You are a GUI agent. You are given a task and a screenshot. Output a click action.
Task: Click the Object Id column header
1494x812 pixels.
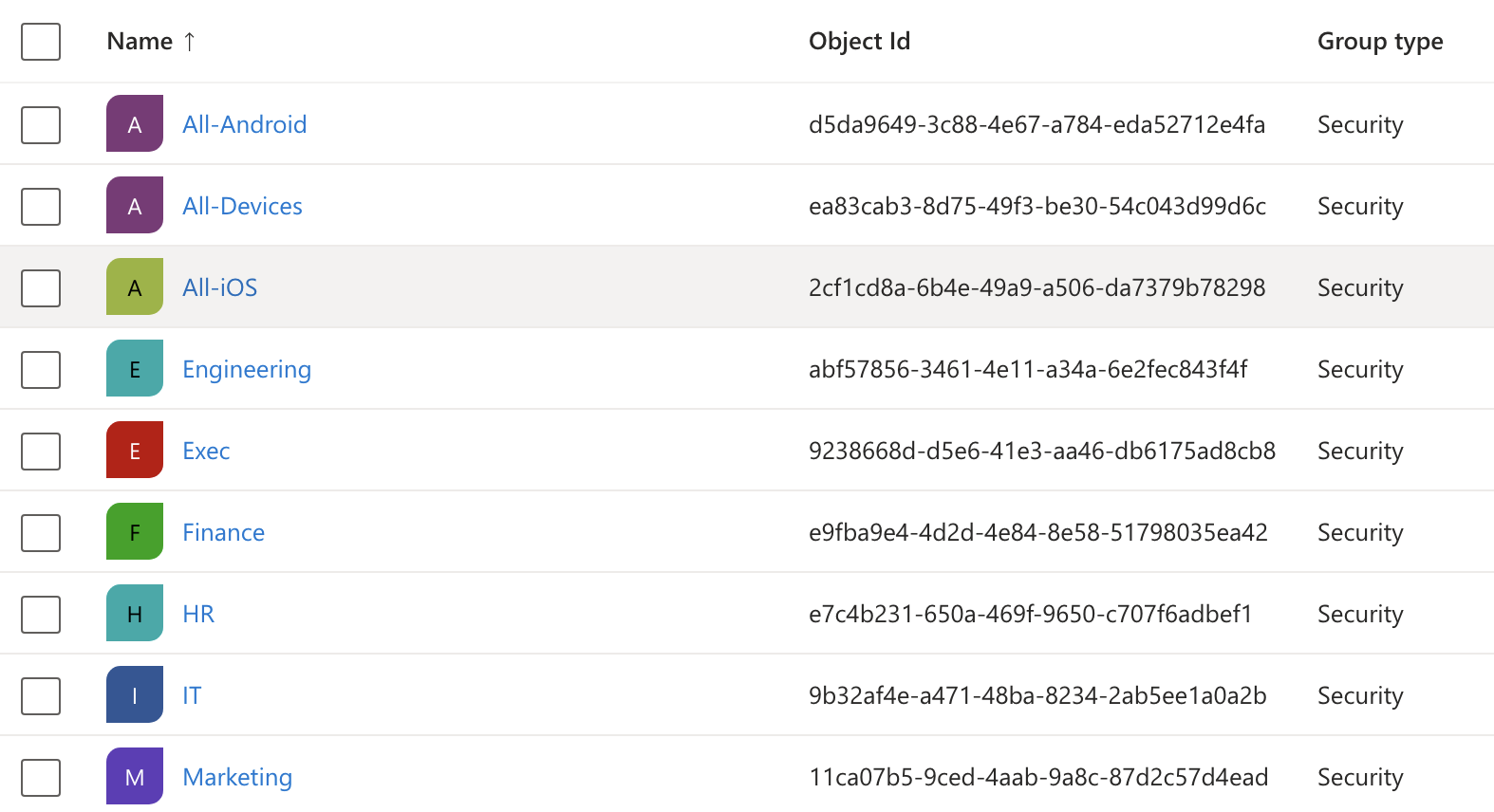859,42
